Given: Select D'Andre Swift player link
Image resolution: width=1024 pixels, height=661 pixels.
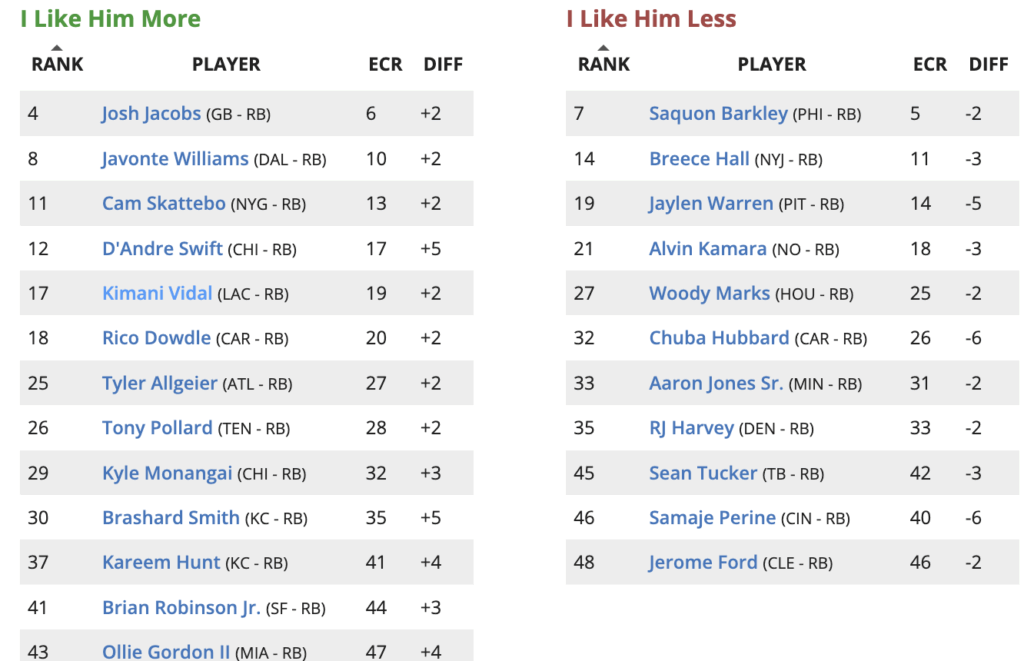Looking at the screenshot, I should tap(162, 249).
